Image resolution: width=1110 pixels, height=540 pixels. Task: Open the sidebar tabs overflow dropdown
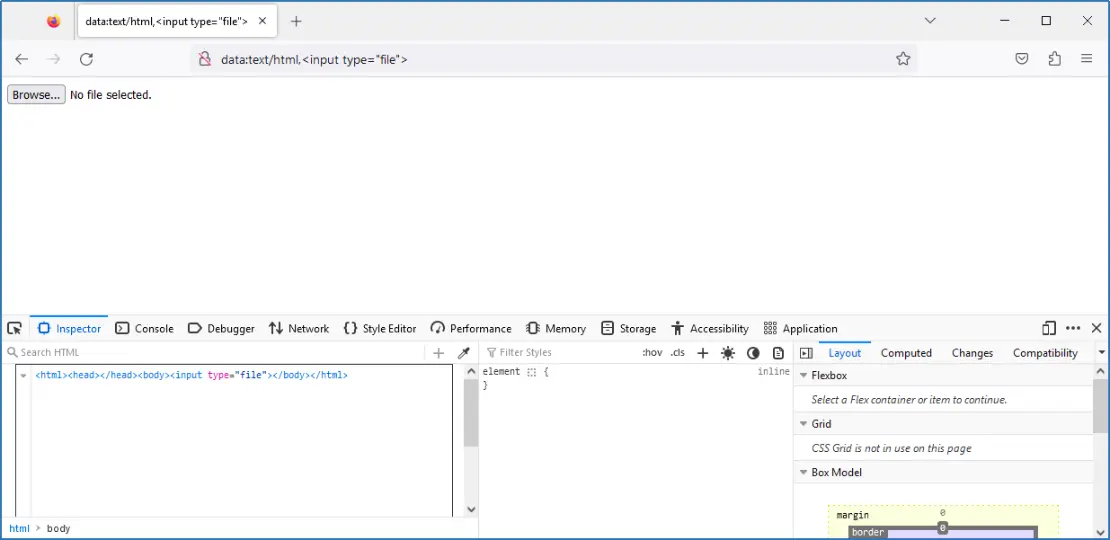click(1101, 352)
